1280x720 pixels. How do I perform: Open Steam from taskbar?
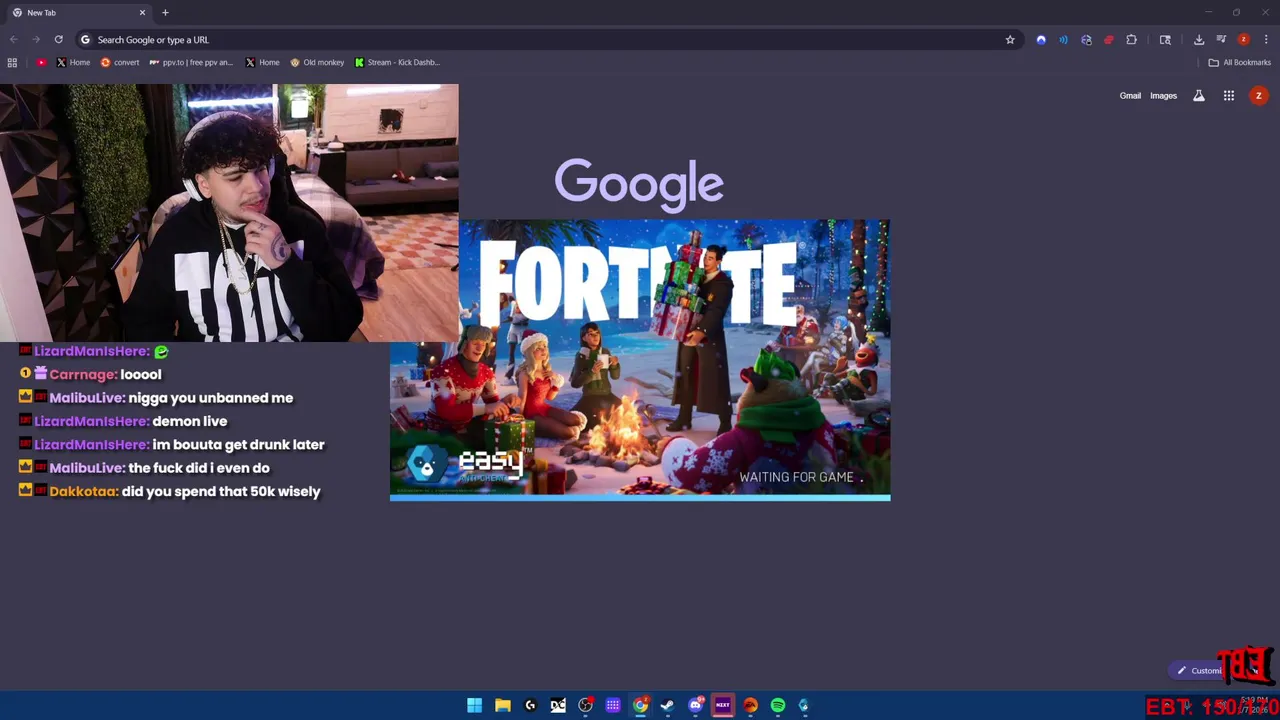[667, 705]
